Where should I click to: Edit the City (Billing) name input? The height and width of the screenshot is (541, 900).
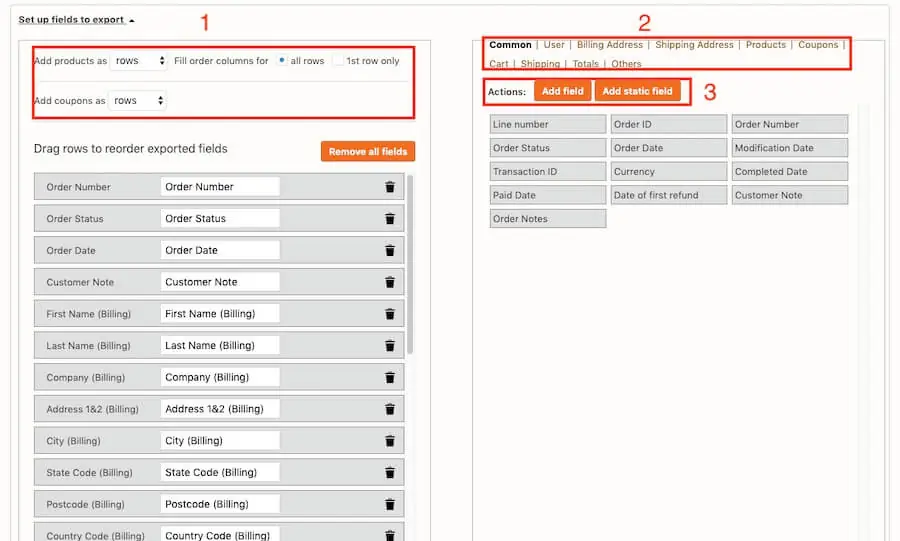(x=220, y=441)
